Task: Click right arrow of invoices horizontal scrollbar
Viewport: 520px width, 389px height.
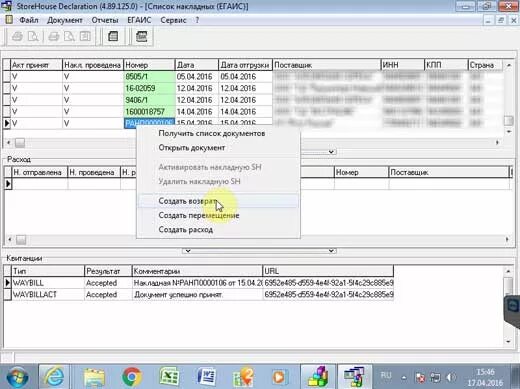Action: point(497,143)
